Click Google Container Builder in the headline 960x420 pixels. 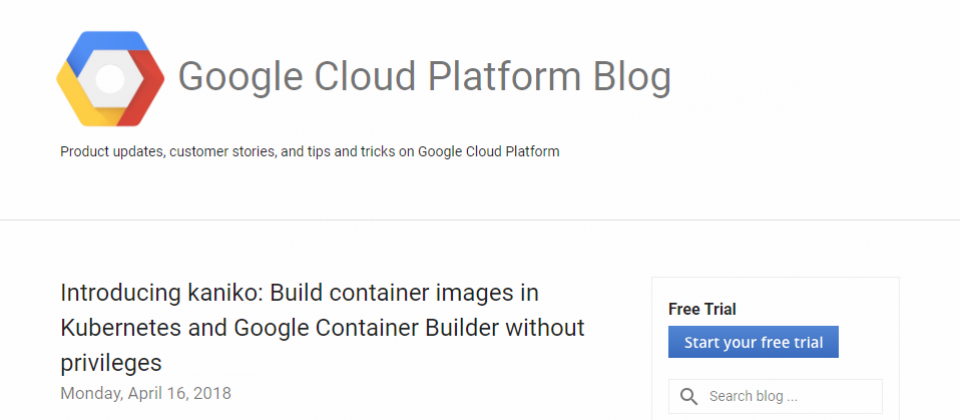pos(367,328)
